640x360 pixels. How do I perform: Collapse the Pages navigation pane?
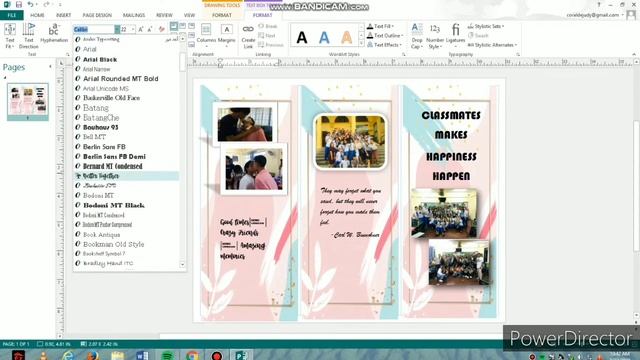click(51, 67)
